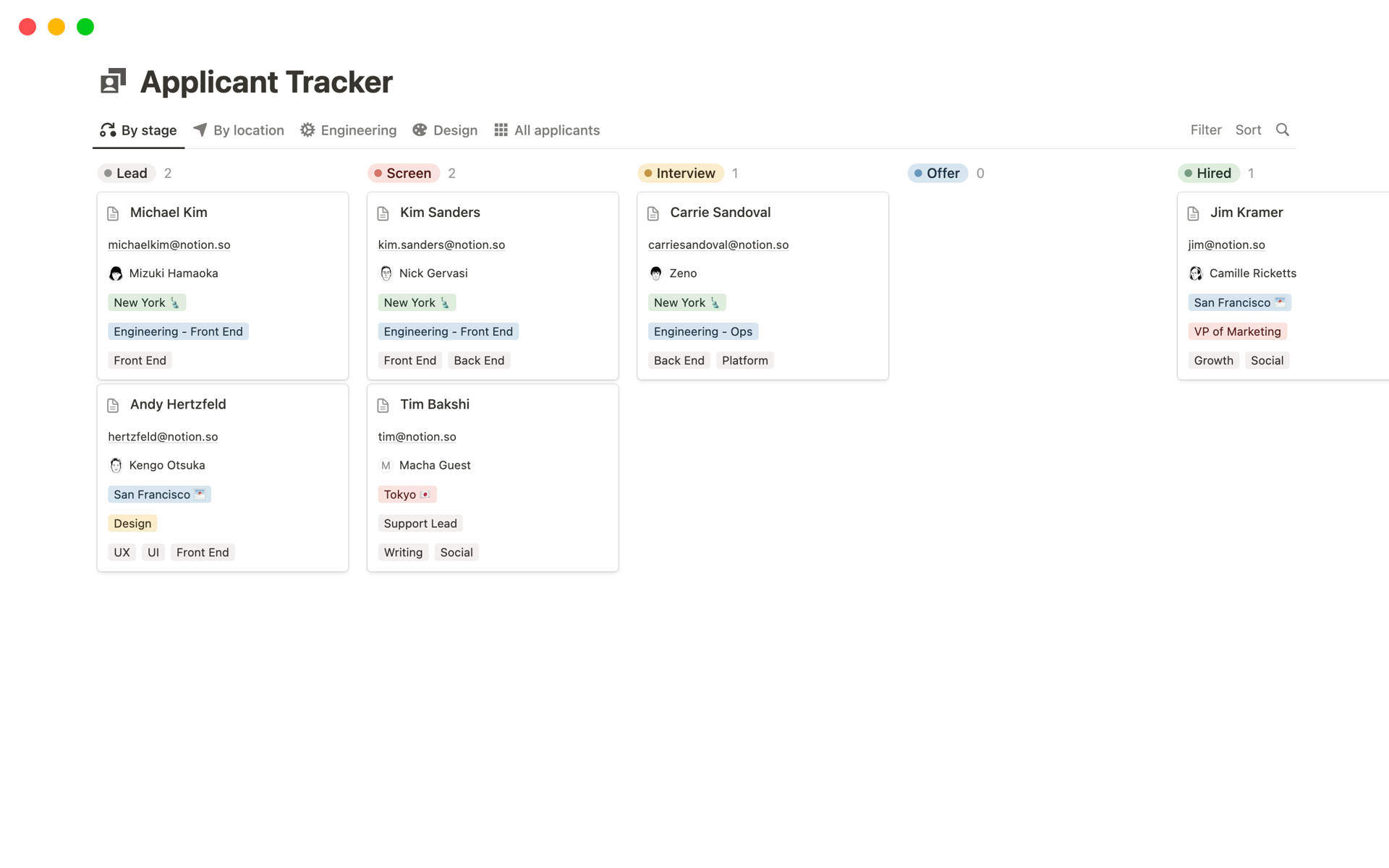Click the Design filter icon

pos(420,130)
